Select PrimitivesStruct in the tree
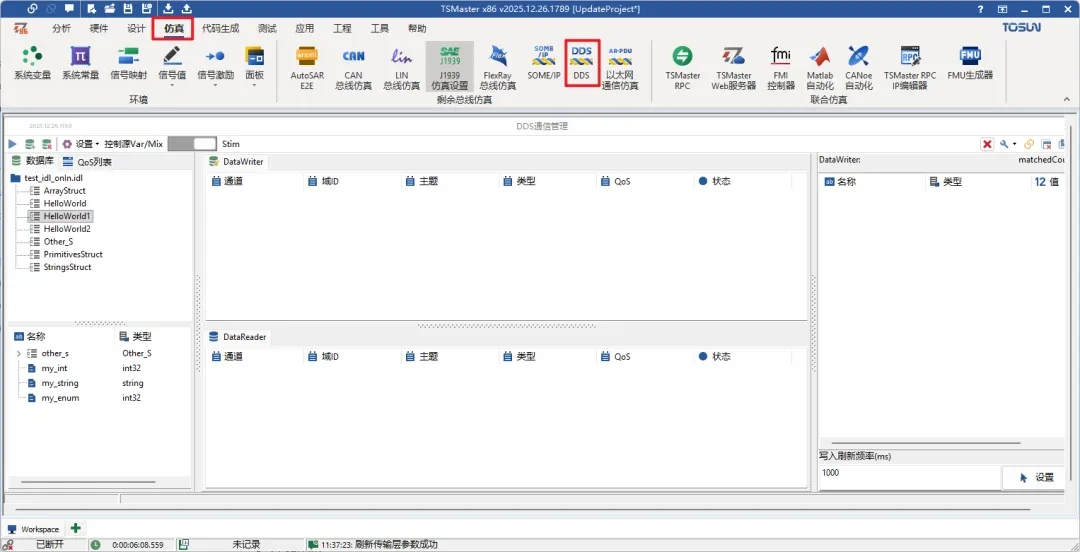This screenshot has height=552, width=1080. pos(73,254)
